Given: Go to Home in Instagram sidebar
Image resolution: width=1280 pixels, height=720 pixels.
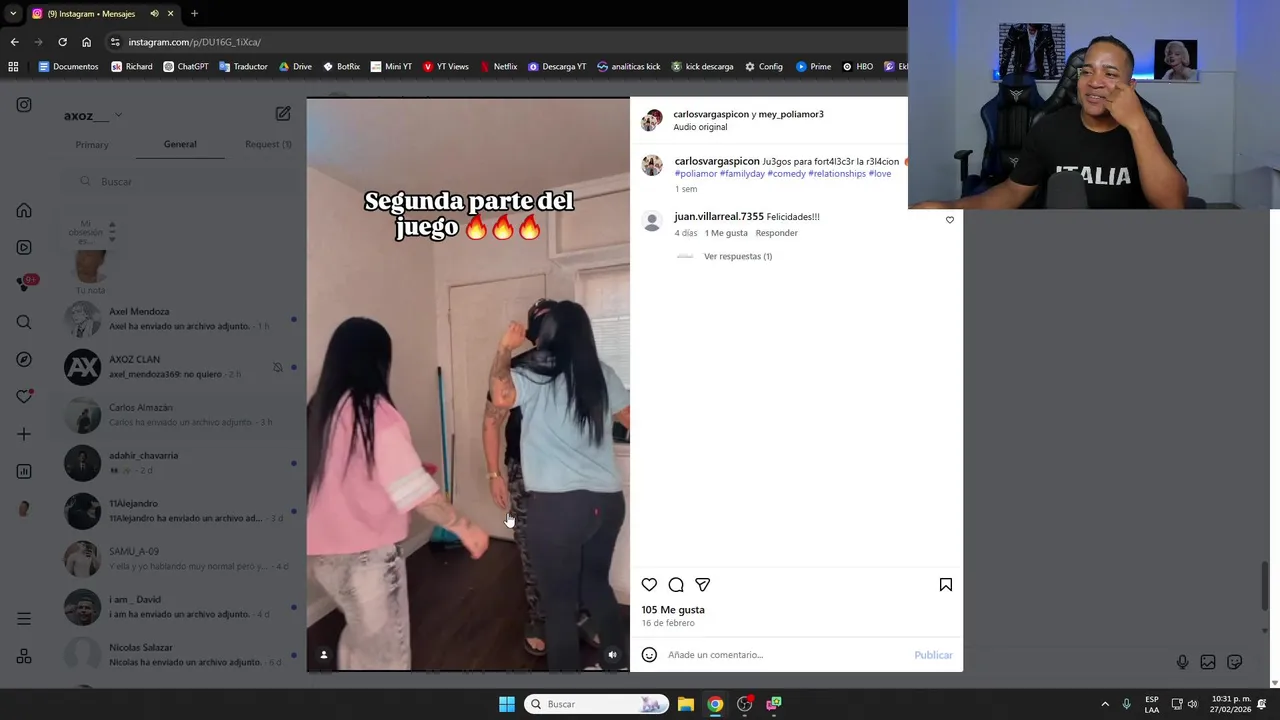Looking at the screenshot, I should point(24,211).
